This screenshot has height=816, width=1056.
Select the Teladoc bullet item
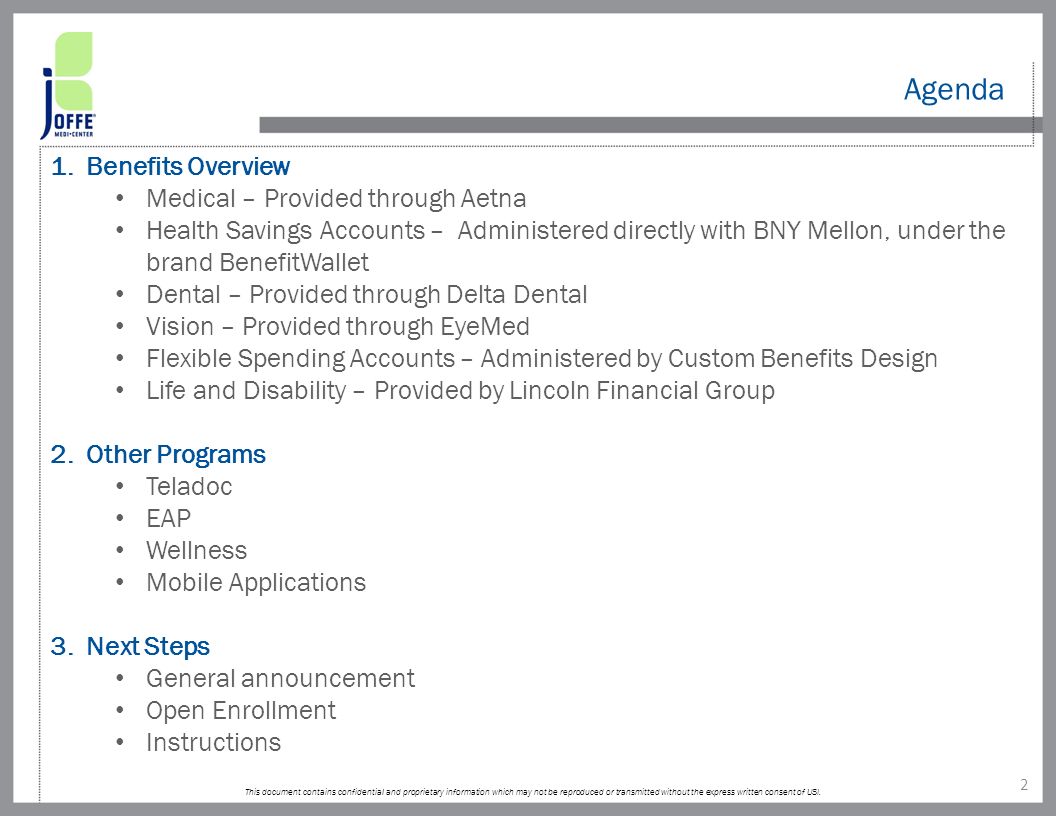click(189, 486)
